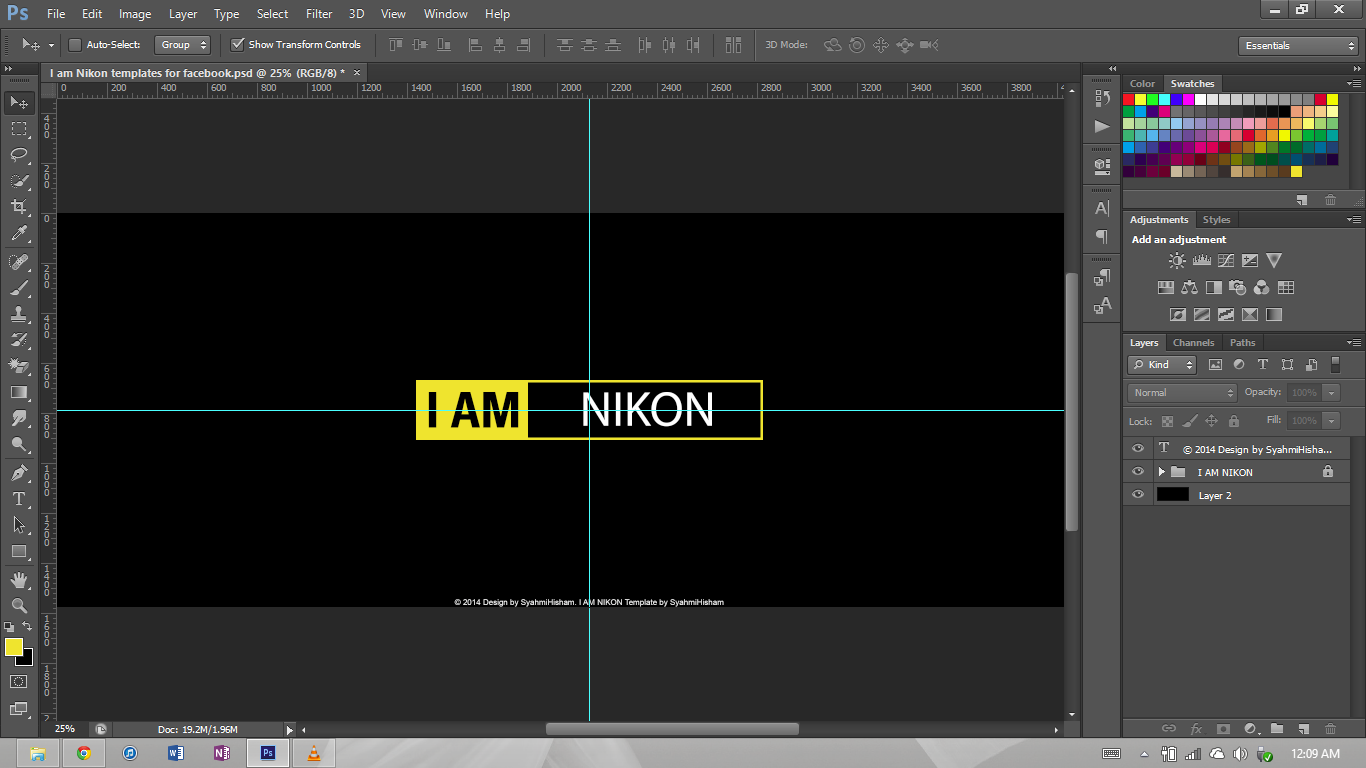Add a Brightness/Contrast adjustment
The width and height of the screenshot is (1366, 768).
point(1177,260)
